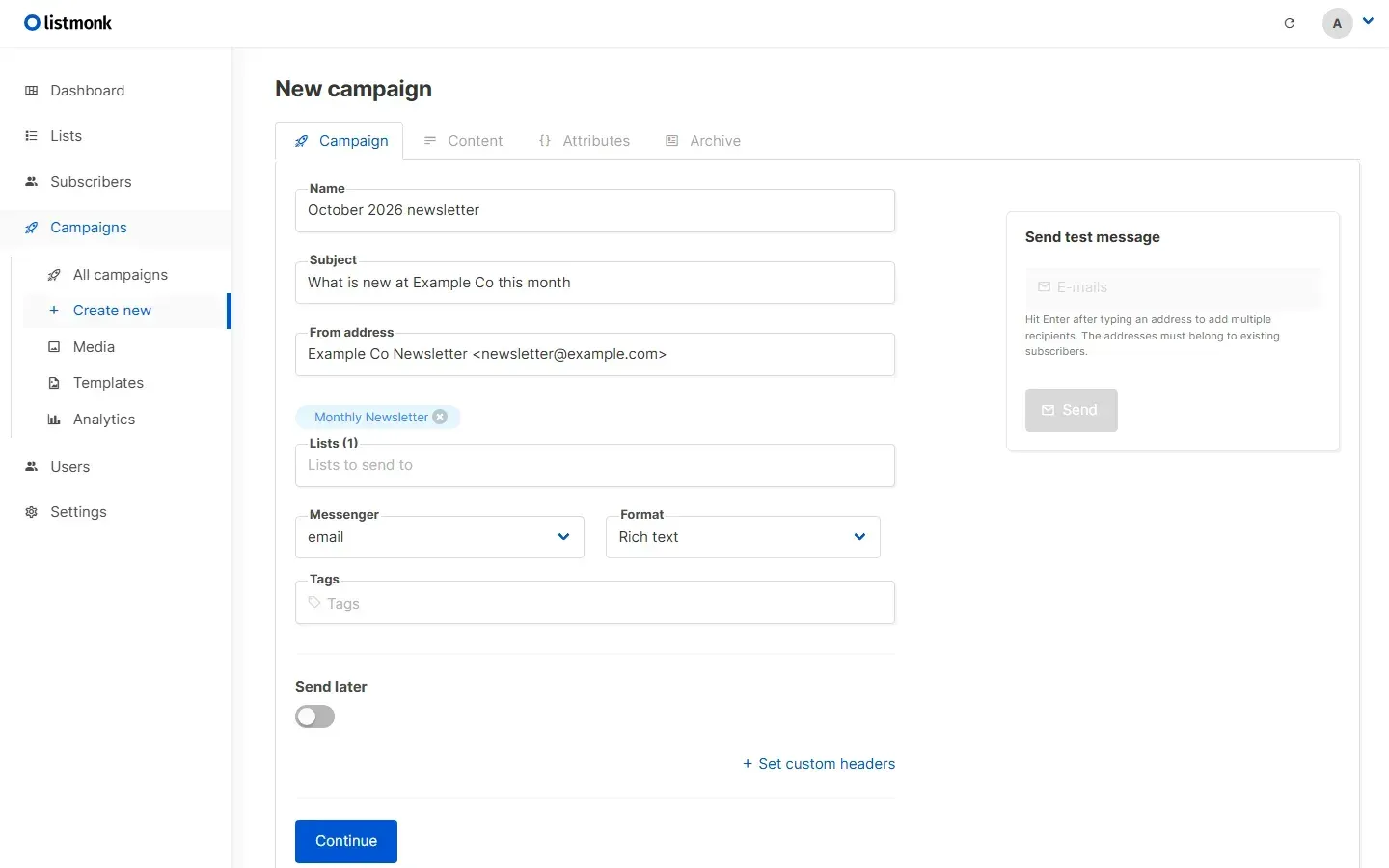Switch to the Attributes tab
The width and height of the screenshot is (1389, 868).
coord(584,141)
